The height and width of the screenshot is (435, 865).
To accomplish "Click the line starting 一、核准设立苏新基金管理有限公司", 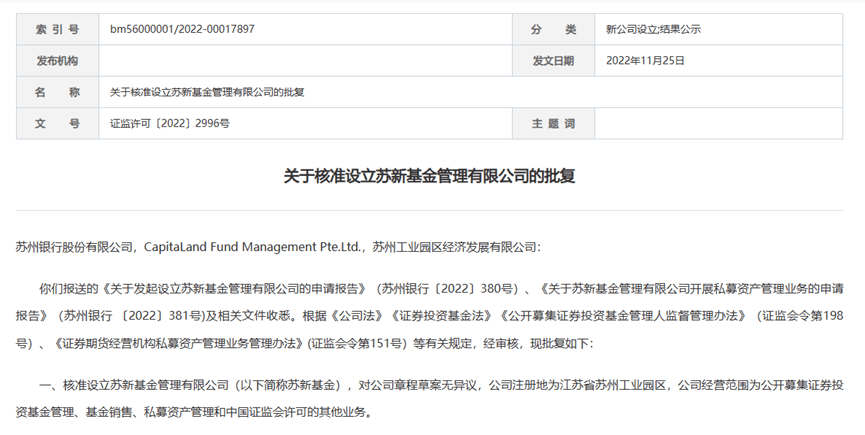I will click(441, 385).
